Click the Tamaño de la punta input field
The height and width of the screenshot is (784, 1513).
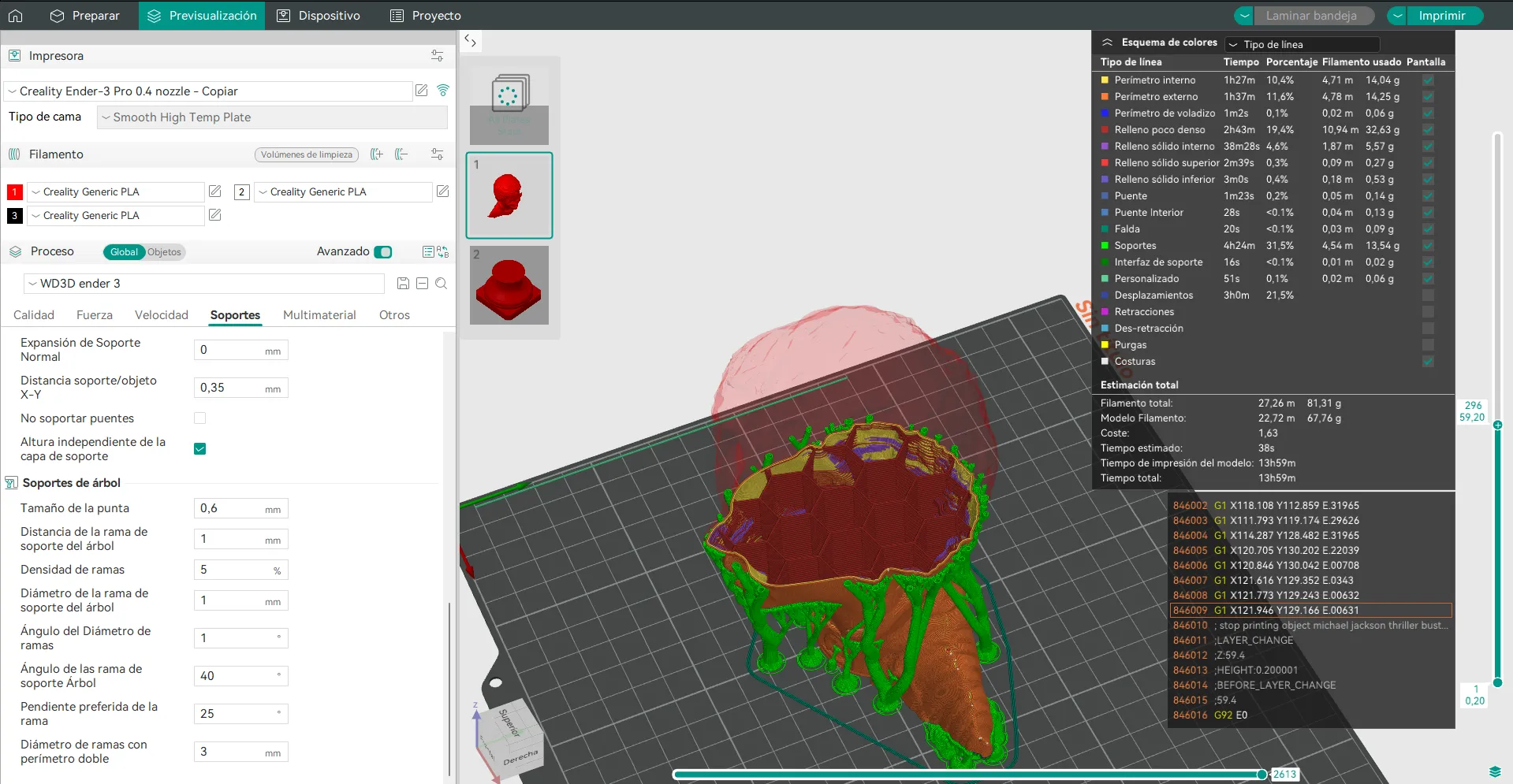click(x=241, y=508)
